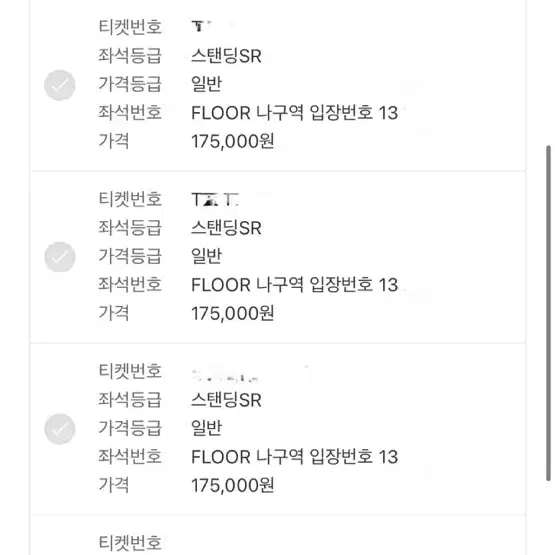The width and height of the screenshot is (555, 555).
Task: Click the second ticket's masked 티켓번호 value
Action: [x=216, y=199]
